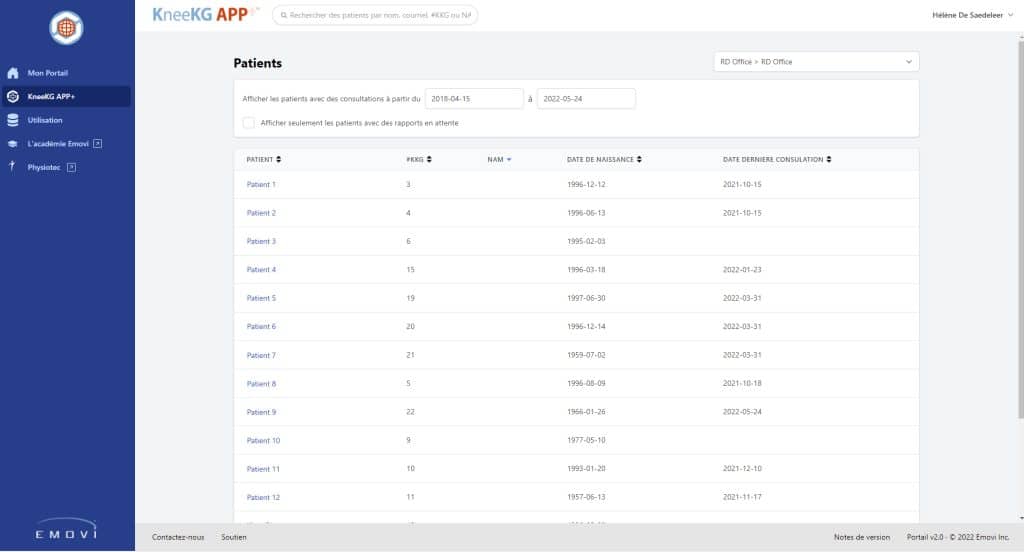Click the KneeKG APP logo in header
The height and width of the screenshot is (552, 1024).
[x=205, y=15]
